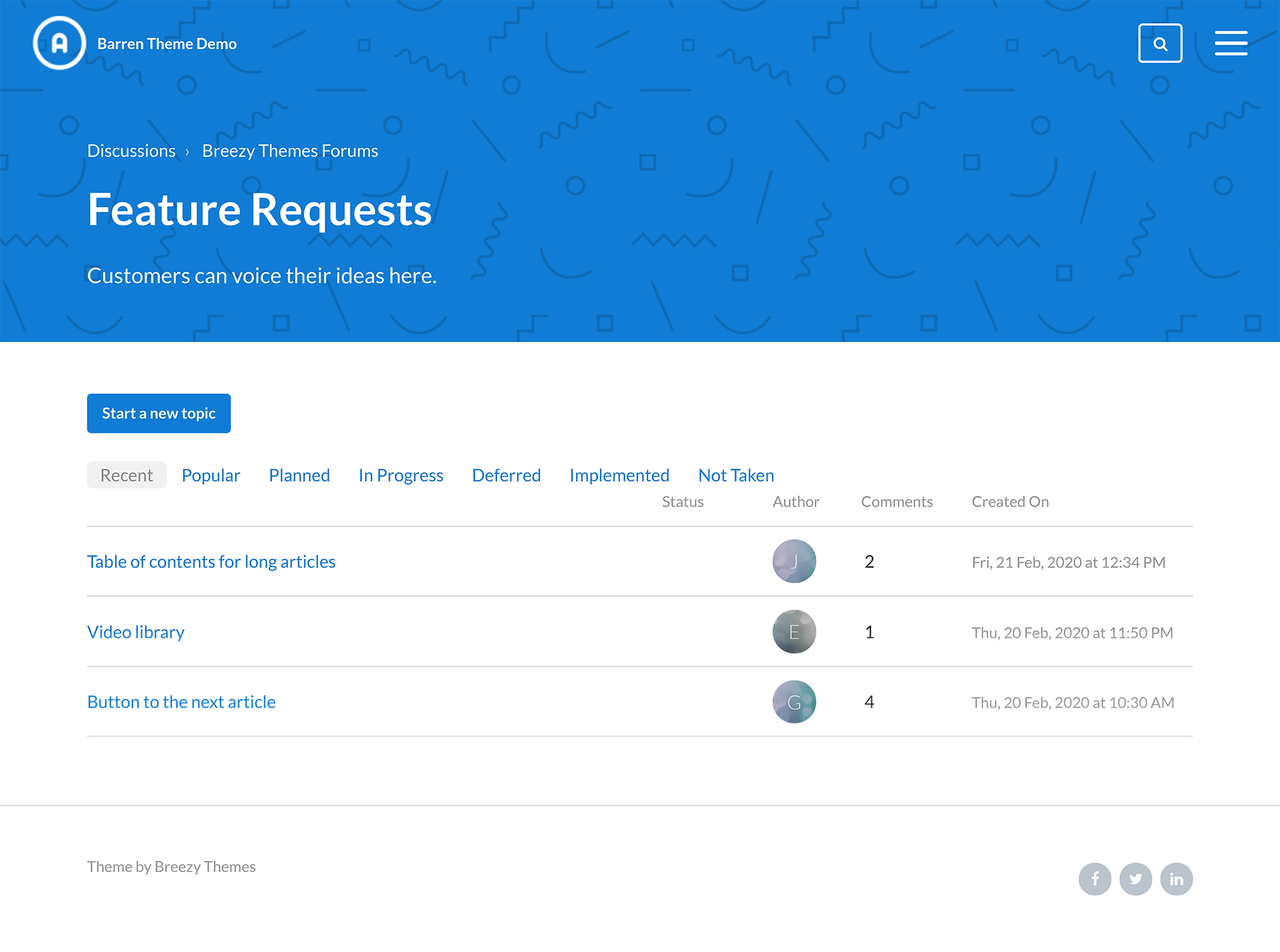Open Table of contents for long articles
Viewport: 1280px width, 952px height.
point(211,562)
